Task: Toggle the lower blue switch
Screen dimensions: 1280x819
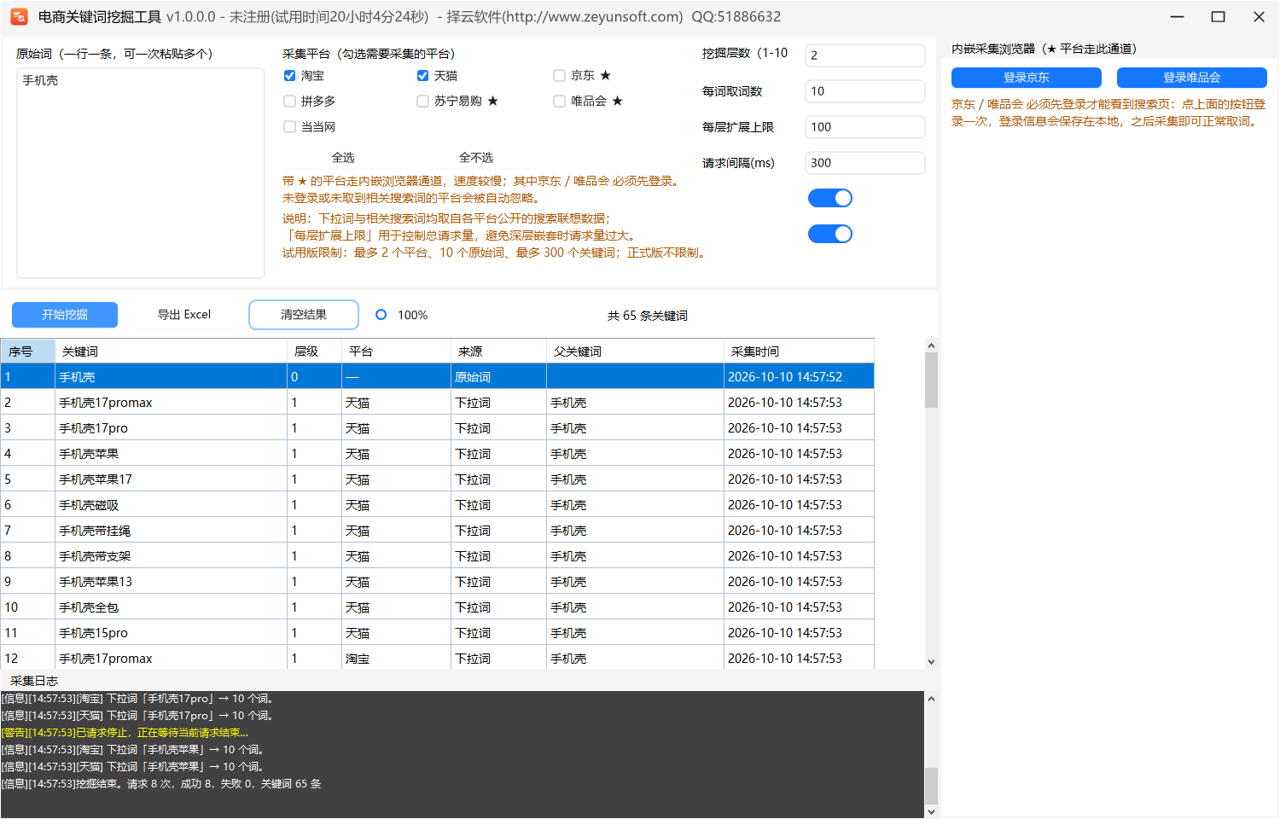Action: coord(830,234)
